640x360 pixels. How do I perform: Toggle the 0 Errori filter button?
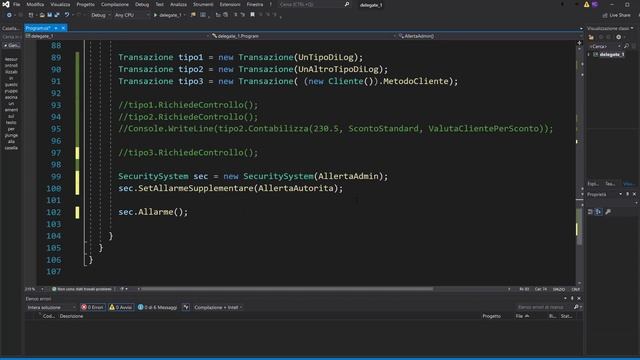tap(93, 307)
